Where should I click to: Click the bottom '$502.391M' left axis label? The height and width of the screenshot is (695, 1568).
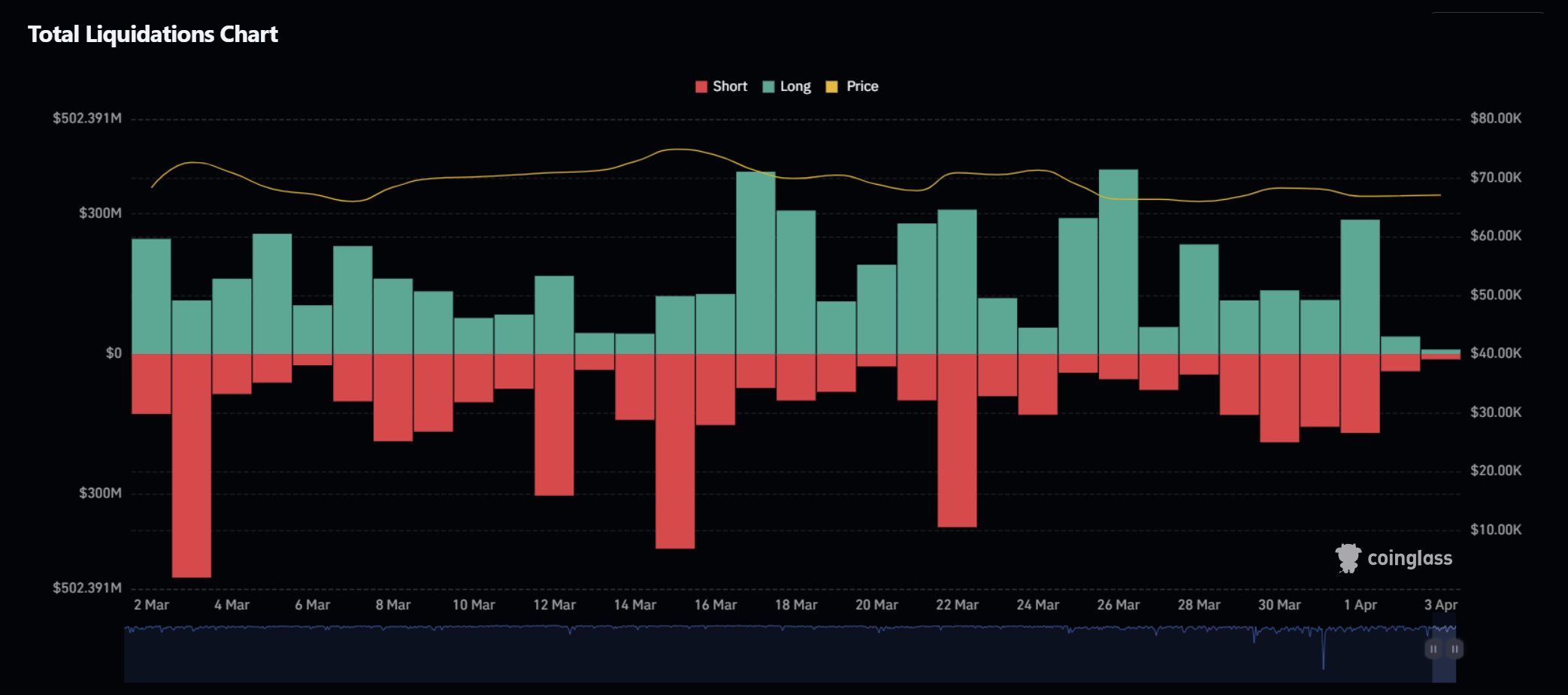(86, 588)
